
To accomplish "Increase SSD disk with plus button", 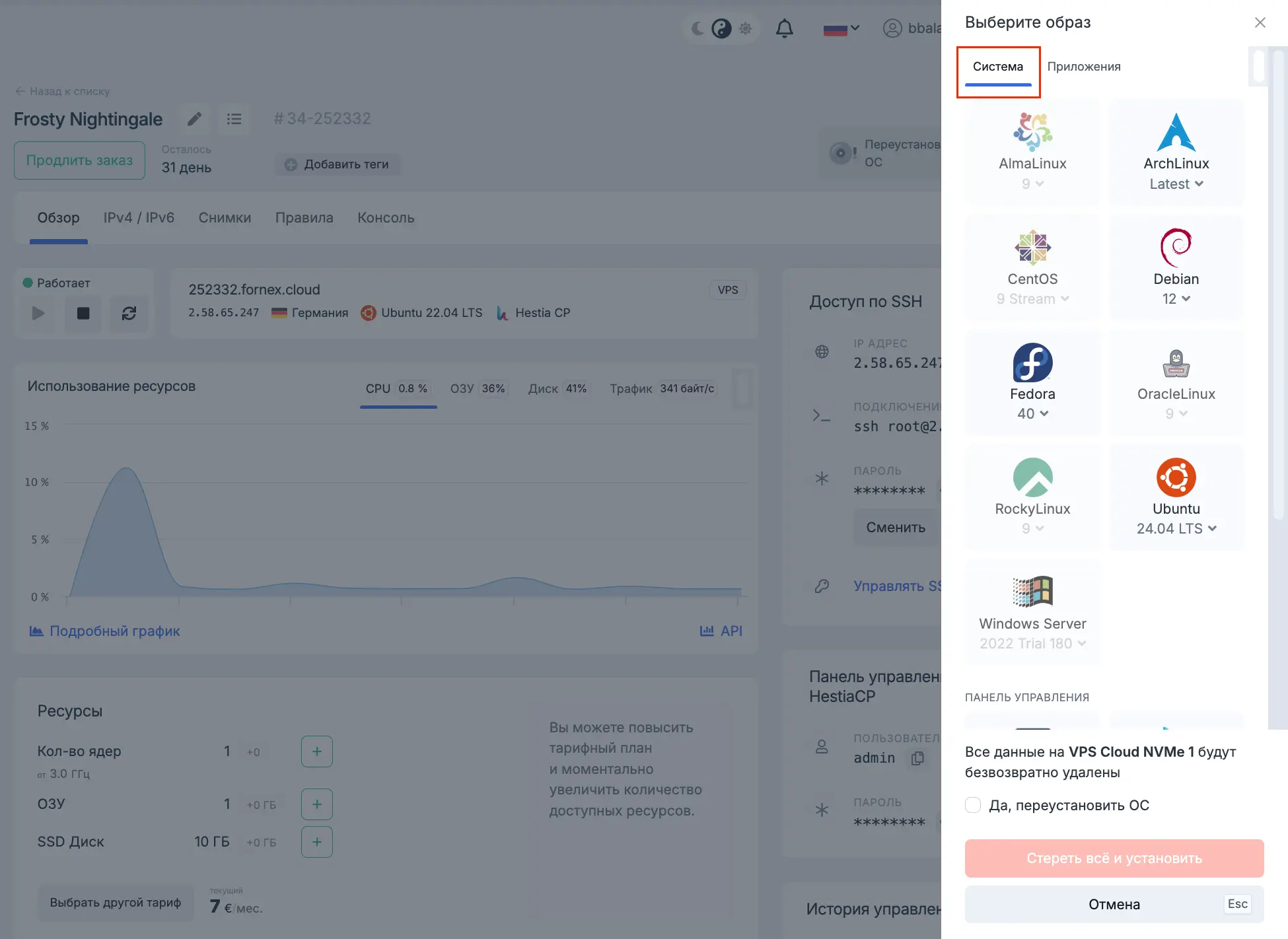I will 317,842.
